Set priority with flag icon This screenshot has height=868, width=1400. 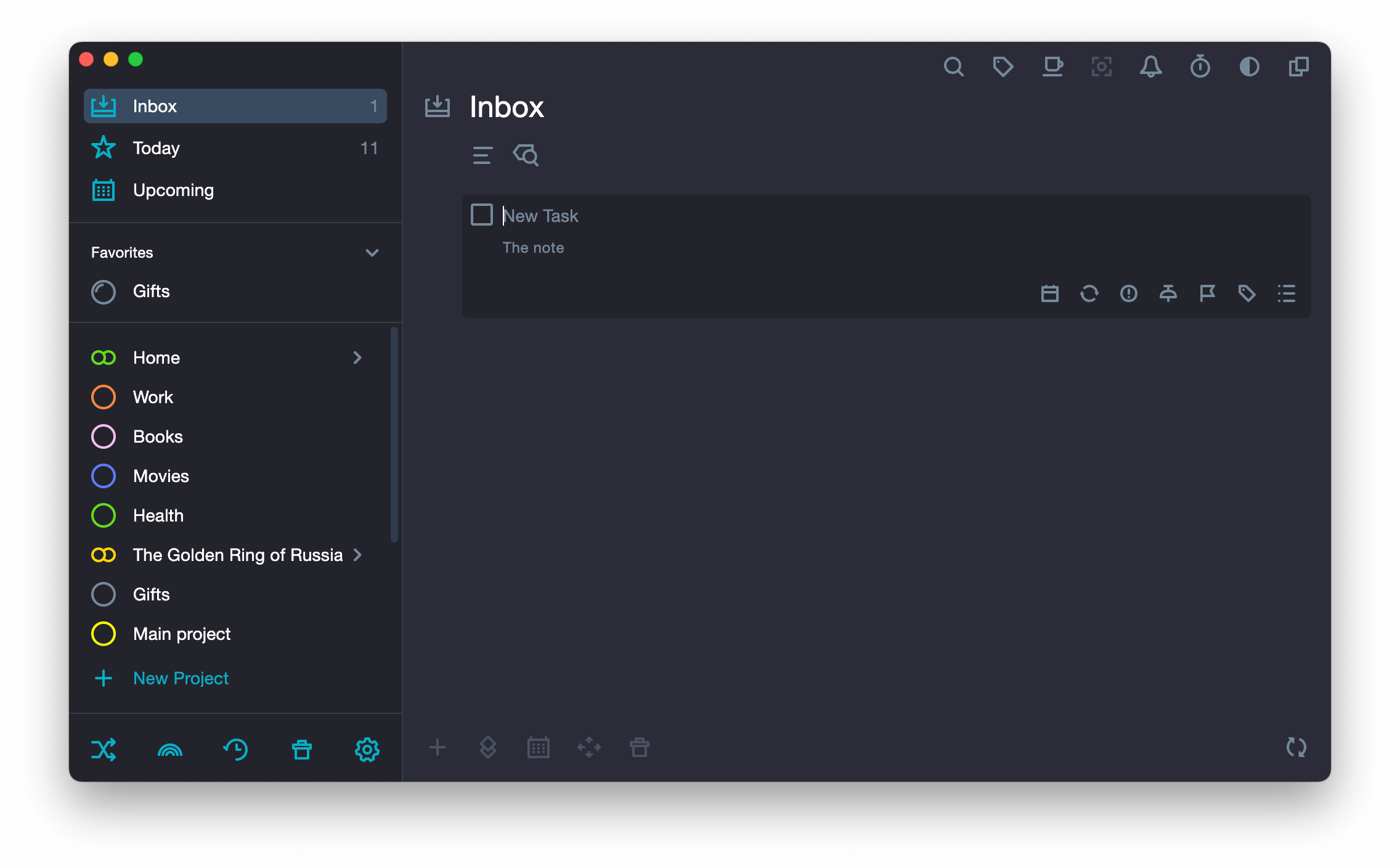pos(1208,293)
